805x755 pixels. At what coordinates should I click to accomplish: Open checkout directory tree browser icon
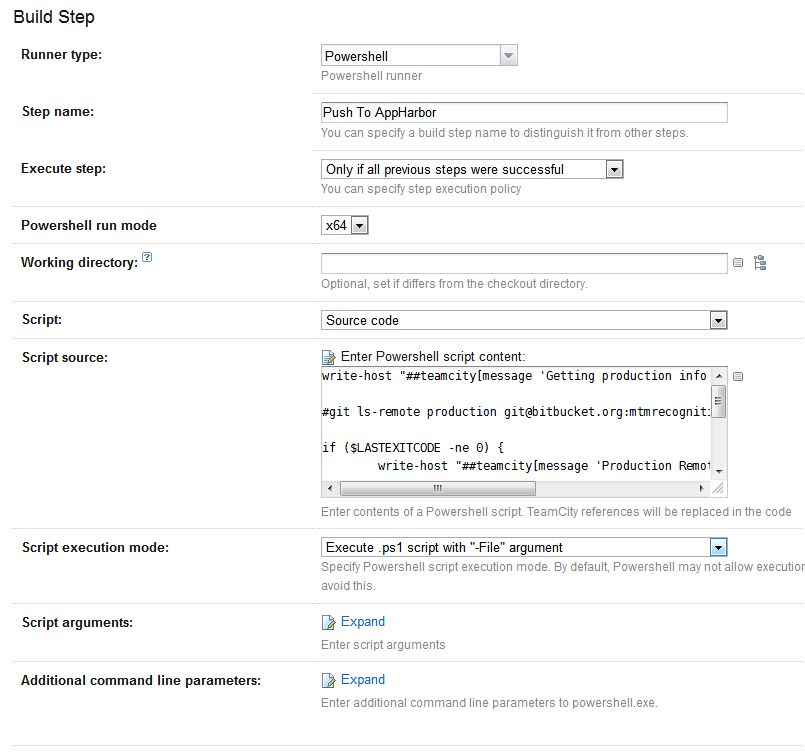pyautogui.click(x=760, y=263)
